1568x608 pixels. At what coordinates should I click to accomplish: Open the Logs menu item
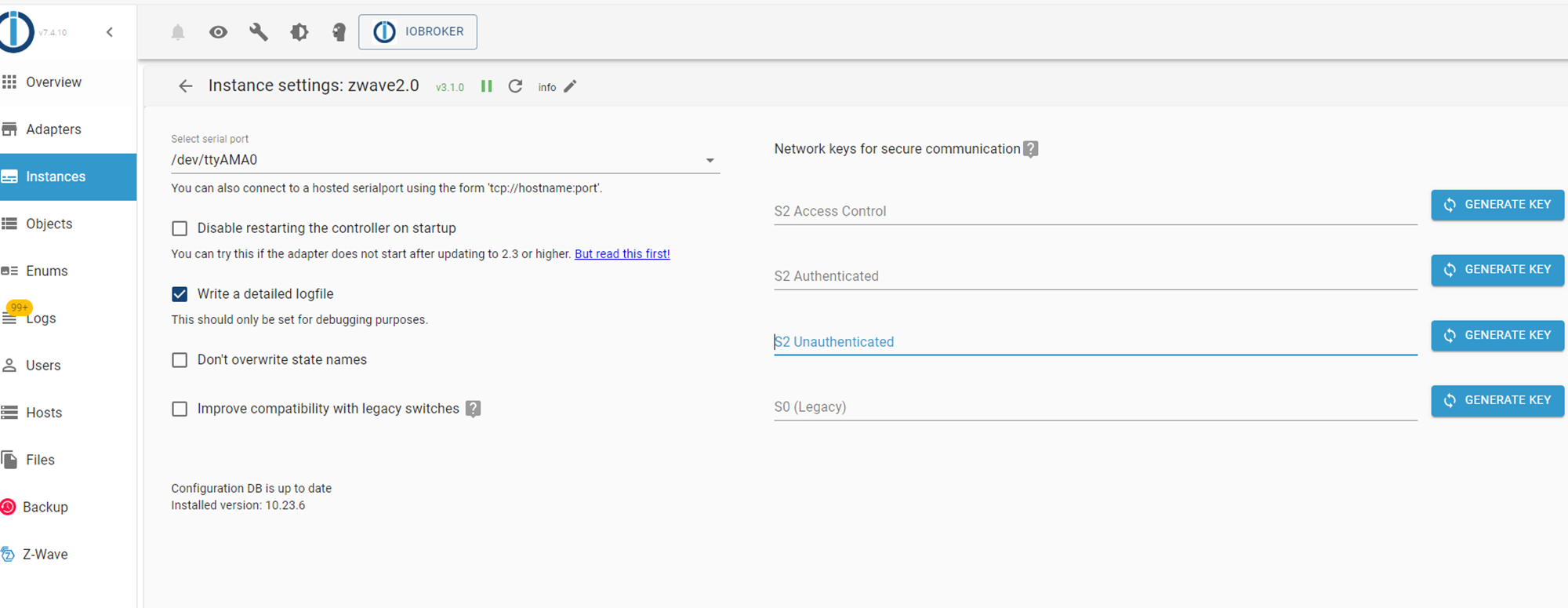tap(41, 319)
